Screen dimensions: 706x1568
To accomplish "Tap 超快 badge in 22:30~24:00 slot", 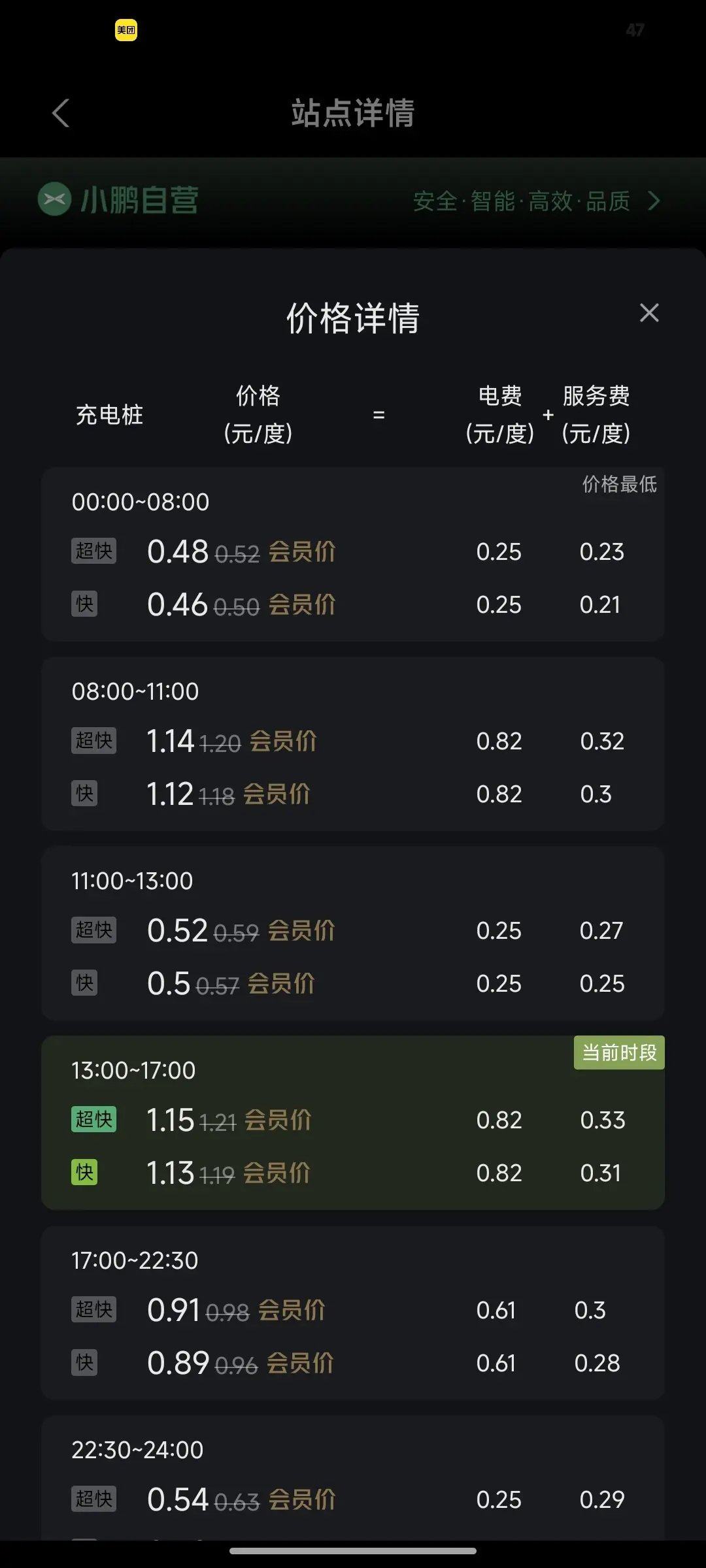I will click(94, 1499).
